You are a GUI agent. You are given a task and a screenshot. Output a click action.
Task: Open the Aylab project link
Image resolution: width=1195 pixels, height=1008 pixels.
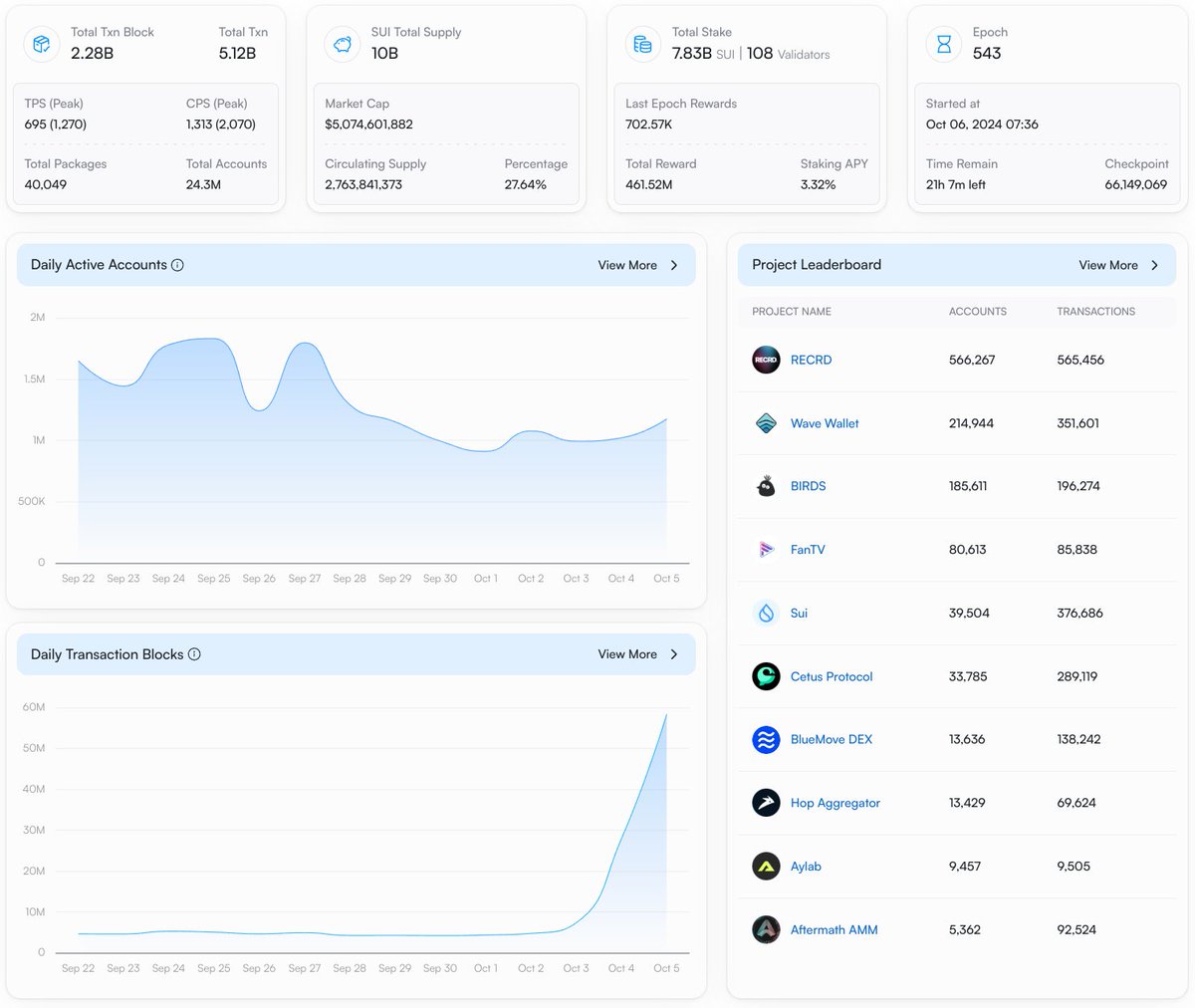[x=806, y=867]
